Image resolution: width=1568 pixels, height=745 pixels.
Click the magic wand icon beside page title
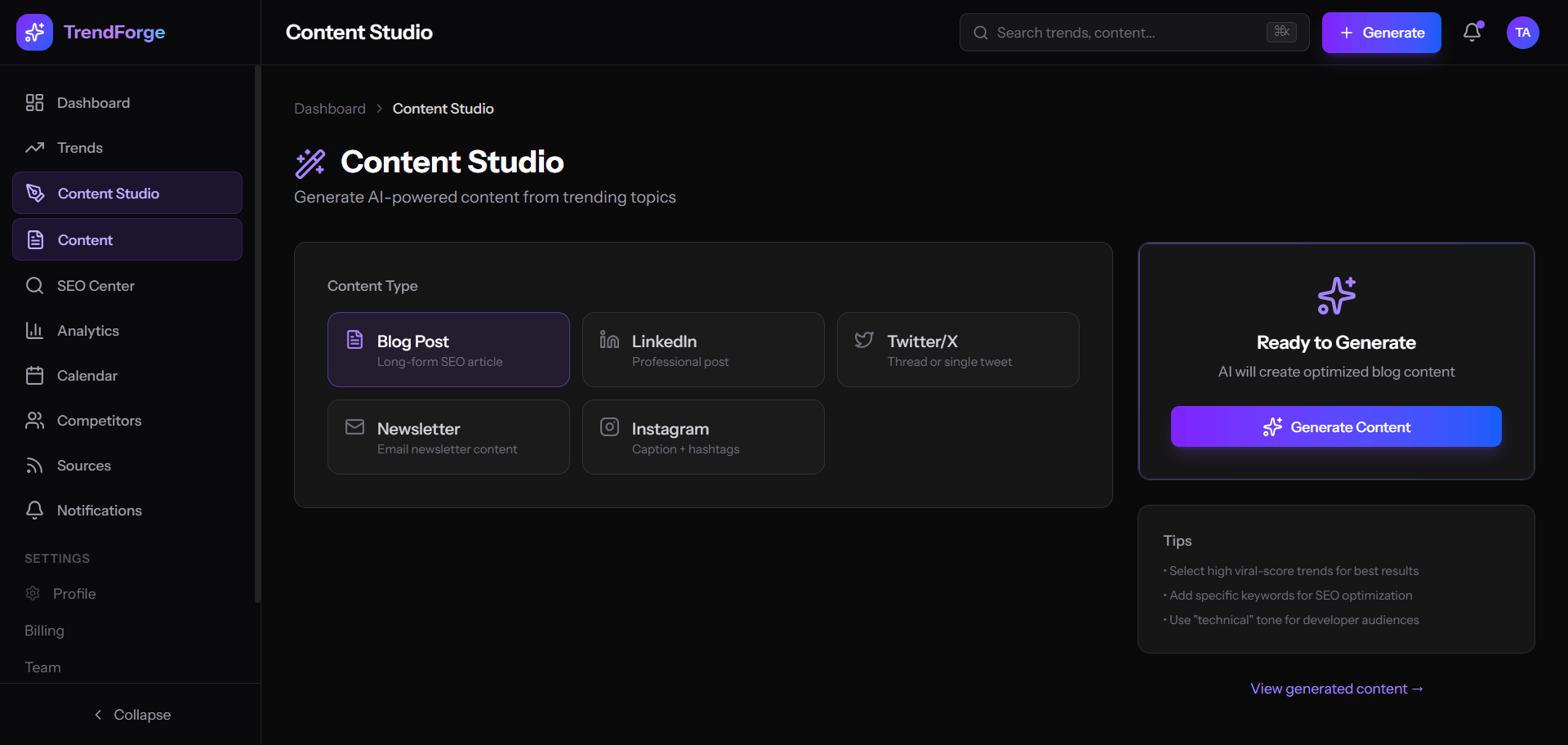tap(310, 163)
